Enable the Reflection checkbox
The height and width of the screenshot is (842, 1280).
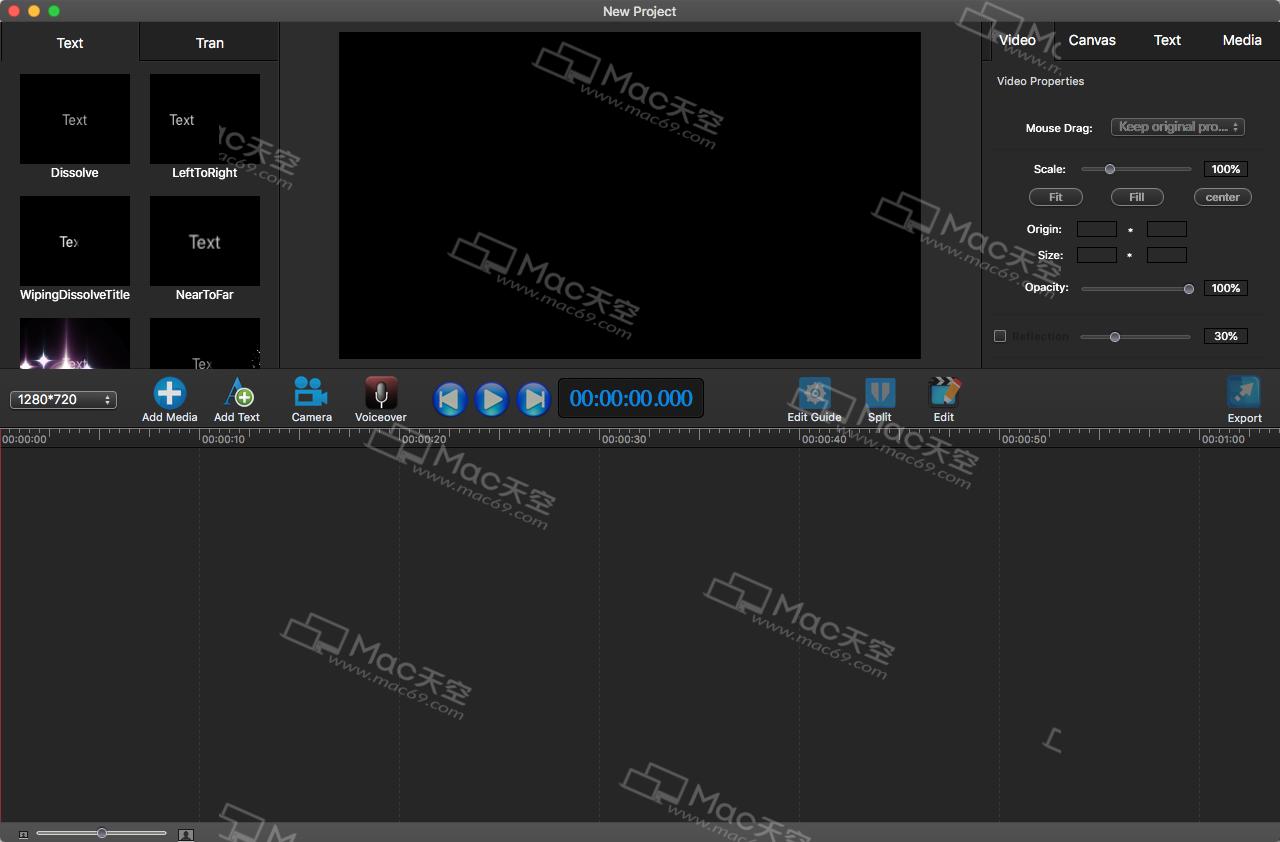(999, 336)
